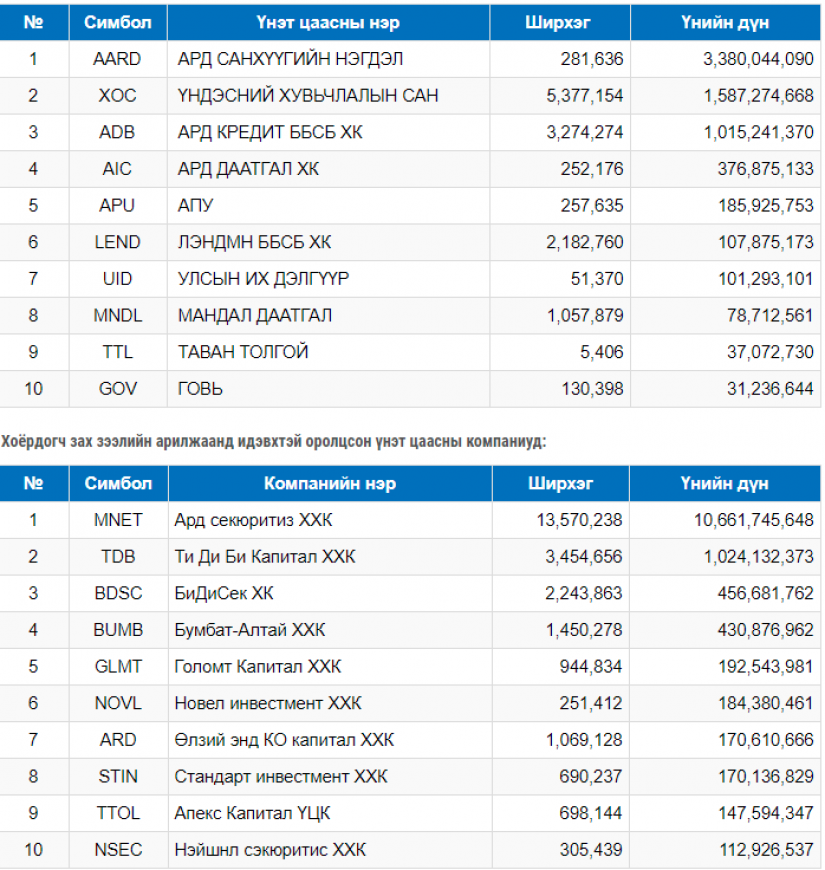825x870 pixels.
Task: Select the GLMT symbol cell
Action: click(118, 666)
